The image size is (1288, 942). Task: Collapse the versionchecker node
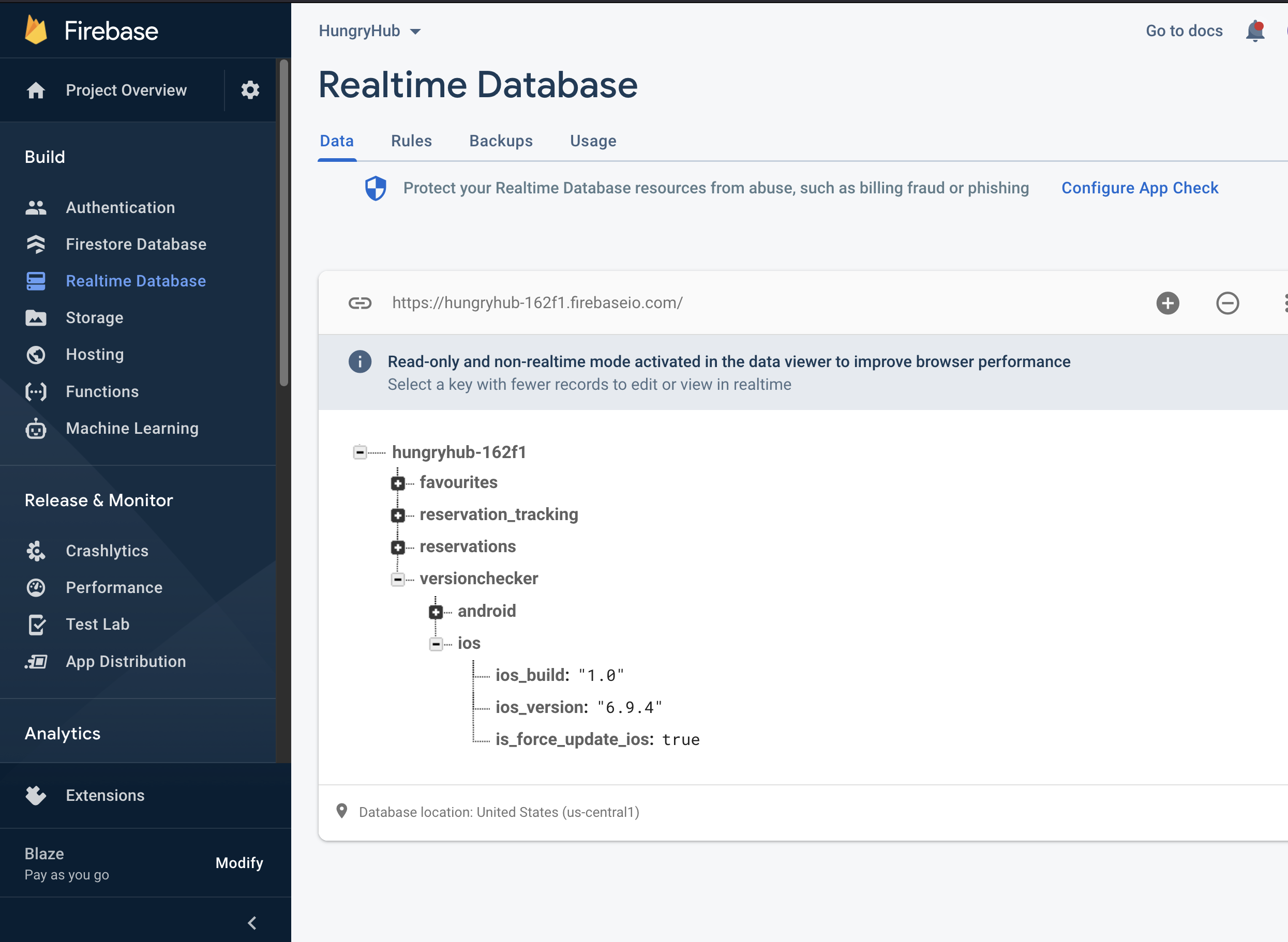(398, 580)
